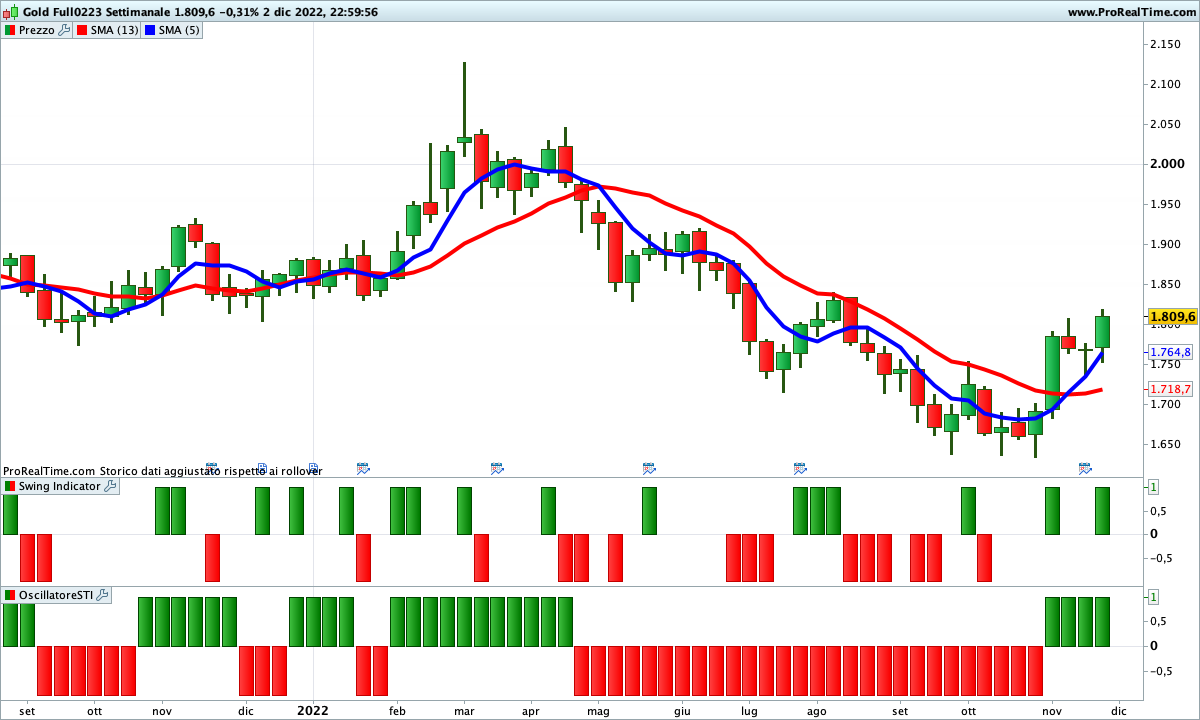
Task: Click the OscillatoreSTI scale box showing 1
Action: coord(1153,596)
